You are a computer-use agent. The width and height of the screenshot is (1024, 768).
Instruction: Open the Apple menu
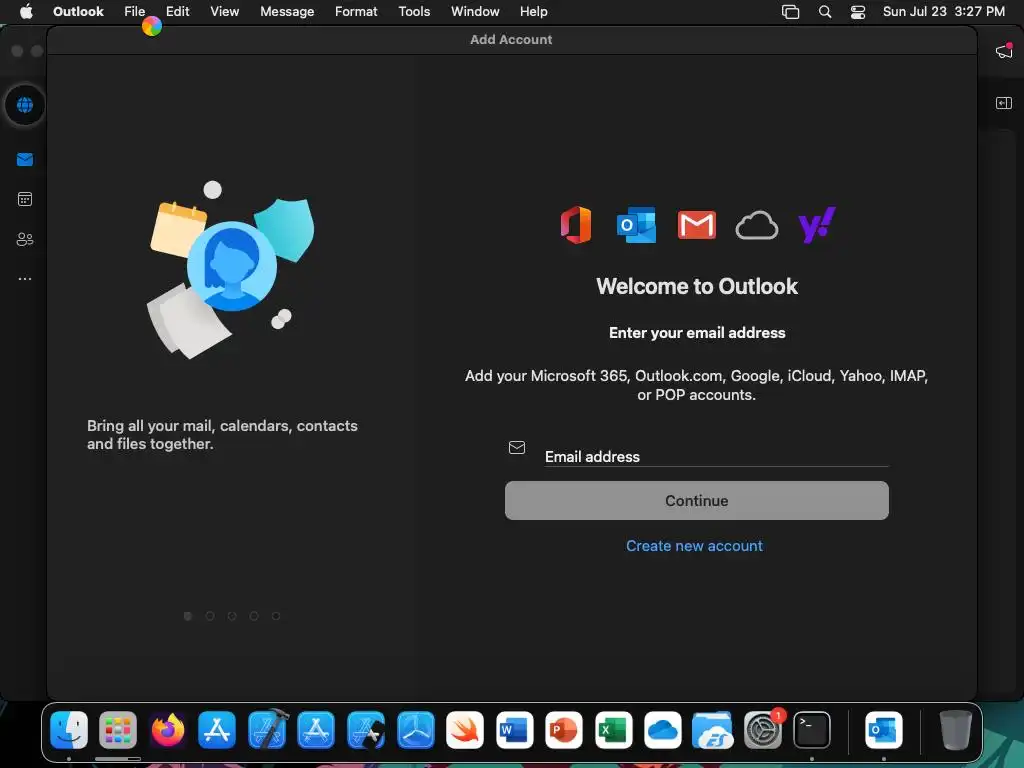click(26, 11)
